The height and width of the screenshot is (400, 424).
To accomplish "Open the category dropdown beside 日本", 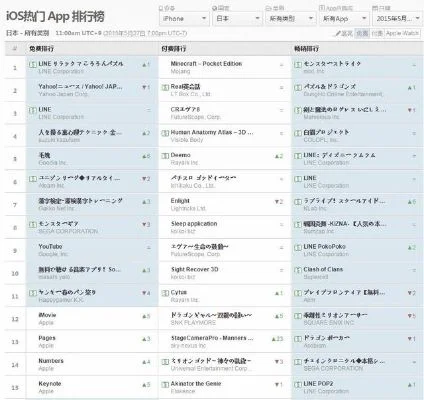I will point(291,19).
